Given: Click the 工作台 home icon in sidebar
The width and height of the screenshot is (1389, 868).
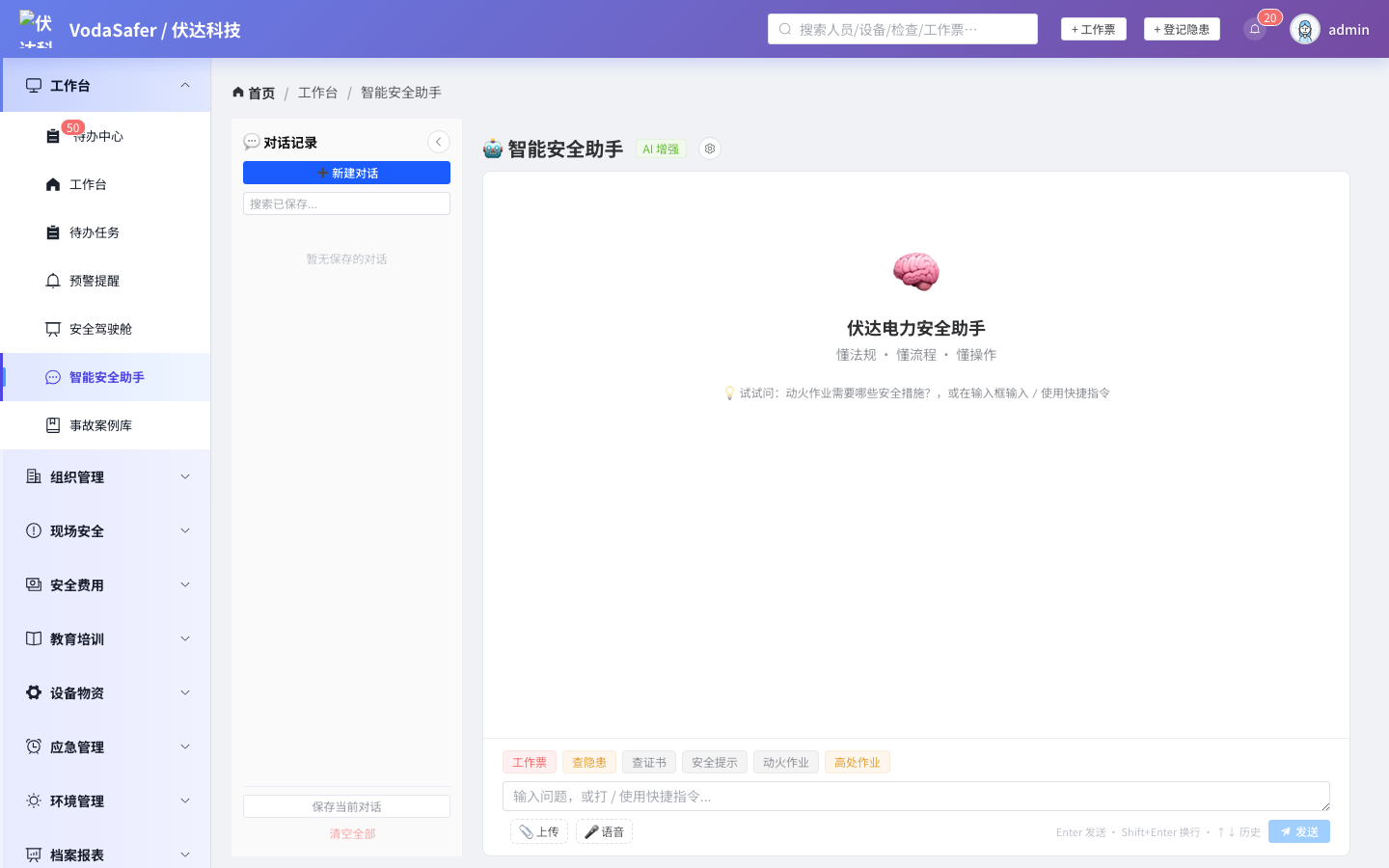Looking at the screenshot, I should pos(53,184).
